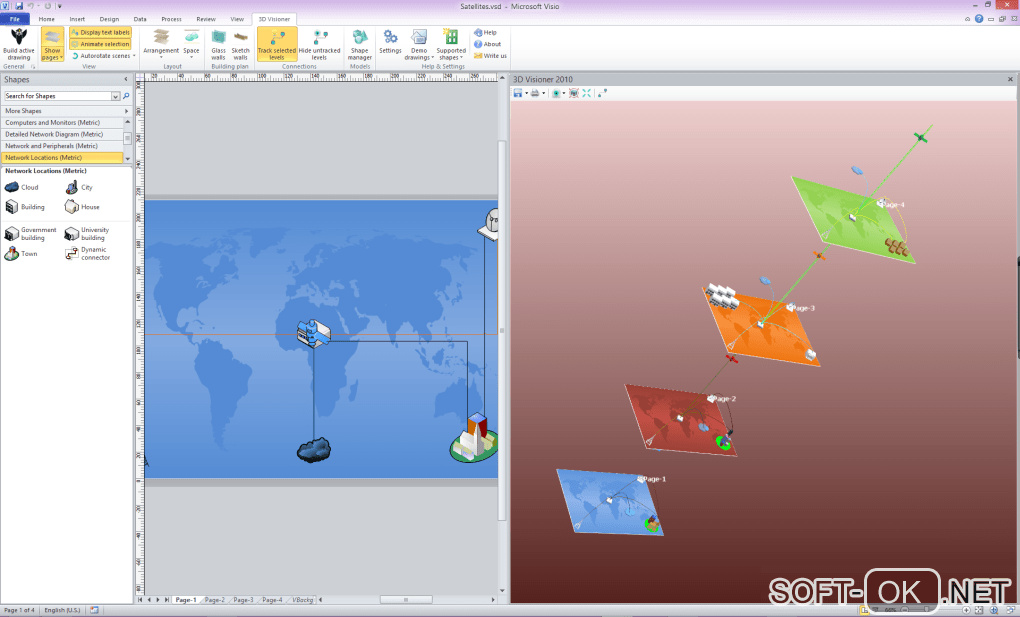Open the File tab

(15, 19)
